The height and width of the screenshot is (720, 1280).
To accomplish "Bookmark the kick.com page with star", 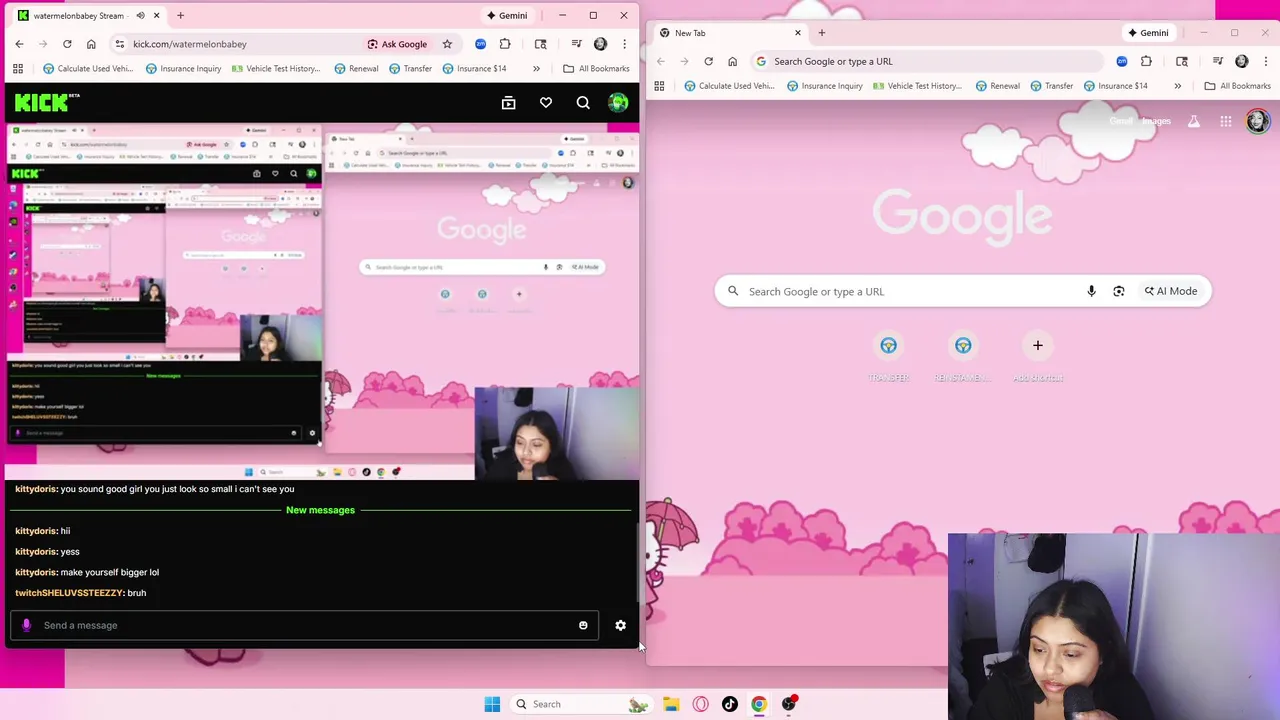I will pos(447,44).
